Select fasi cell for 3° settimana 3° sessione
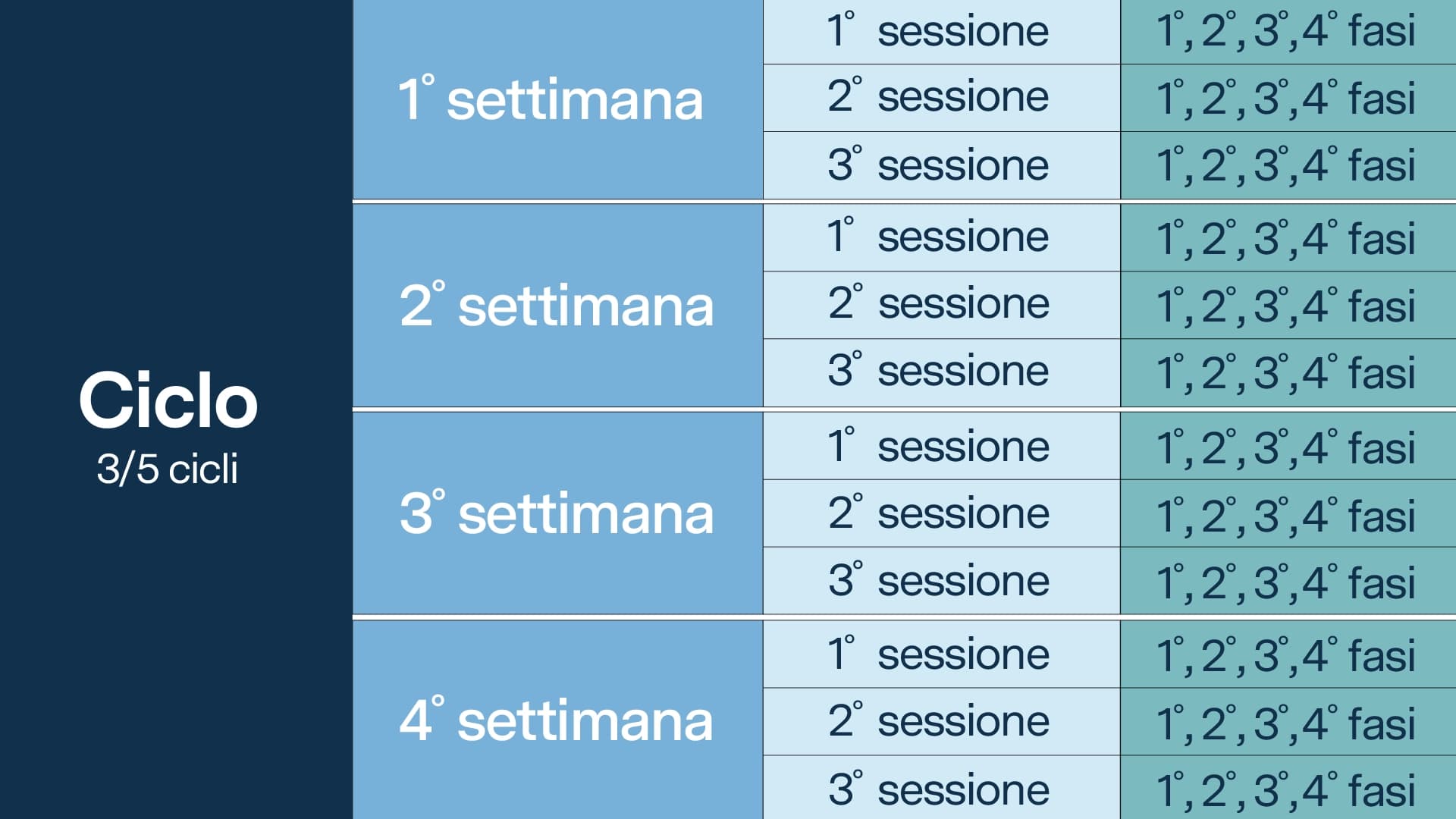This screenshot has height=819, width=1456. 1287,582
